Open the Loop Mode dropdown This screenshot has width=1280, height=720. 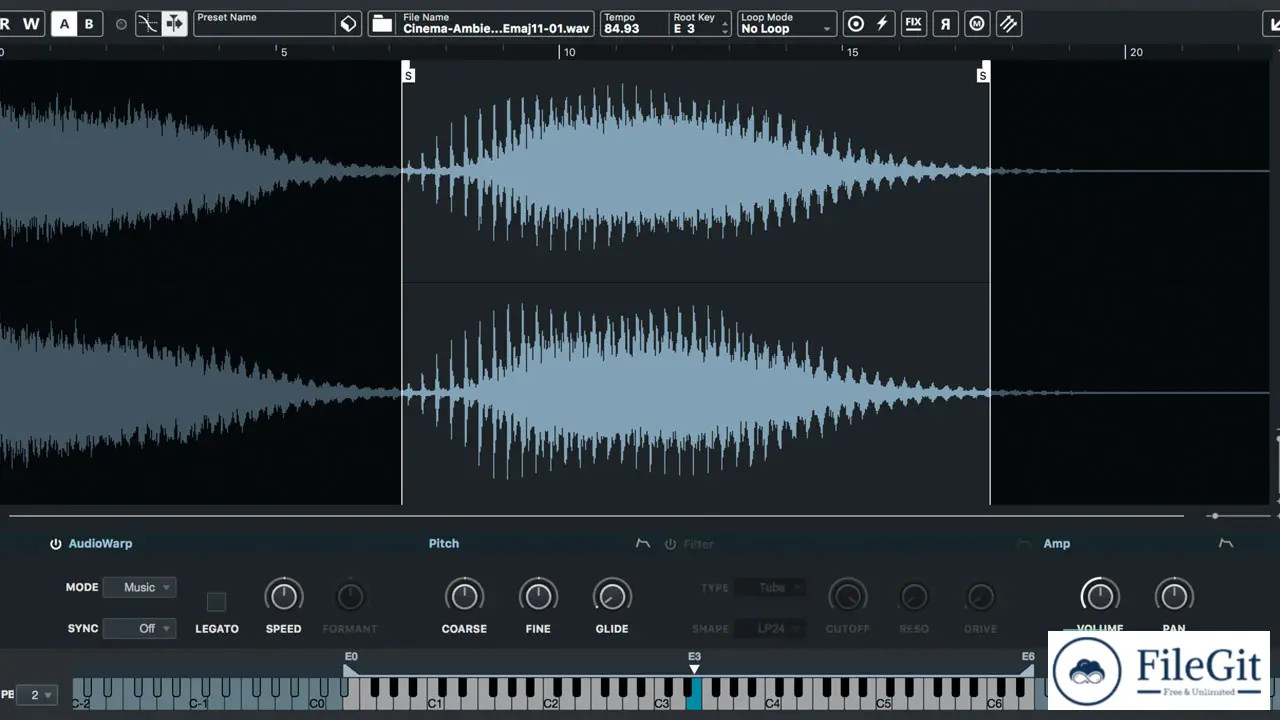click(x=786, y=24)
